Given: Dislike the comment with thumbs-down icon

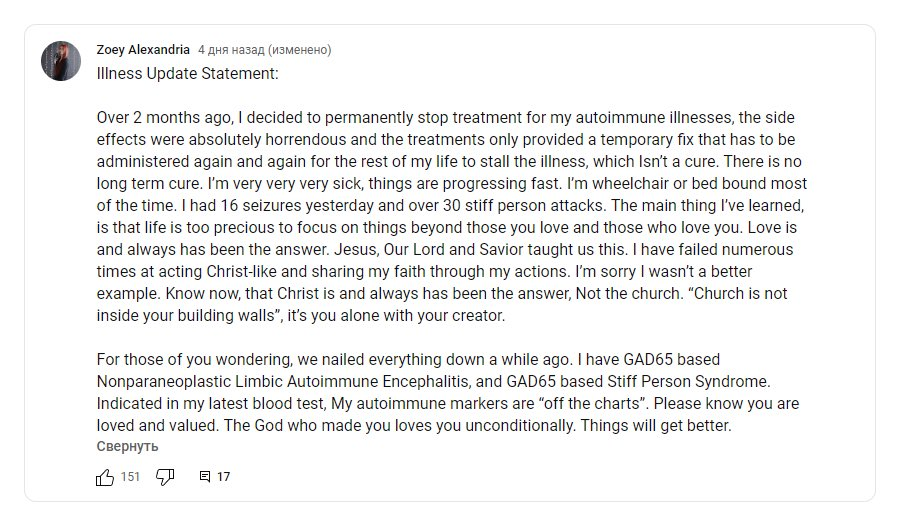Looking at the screenshot, I should [165, 477].
